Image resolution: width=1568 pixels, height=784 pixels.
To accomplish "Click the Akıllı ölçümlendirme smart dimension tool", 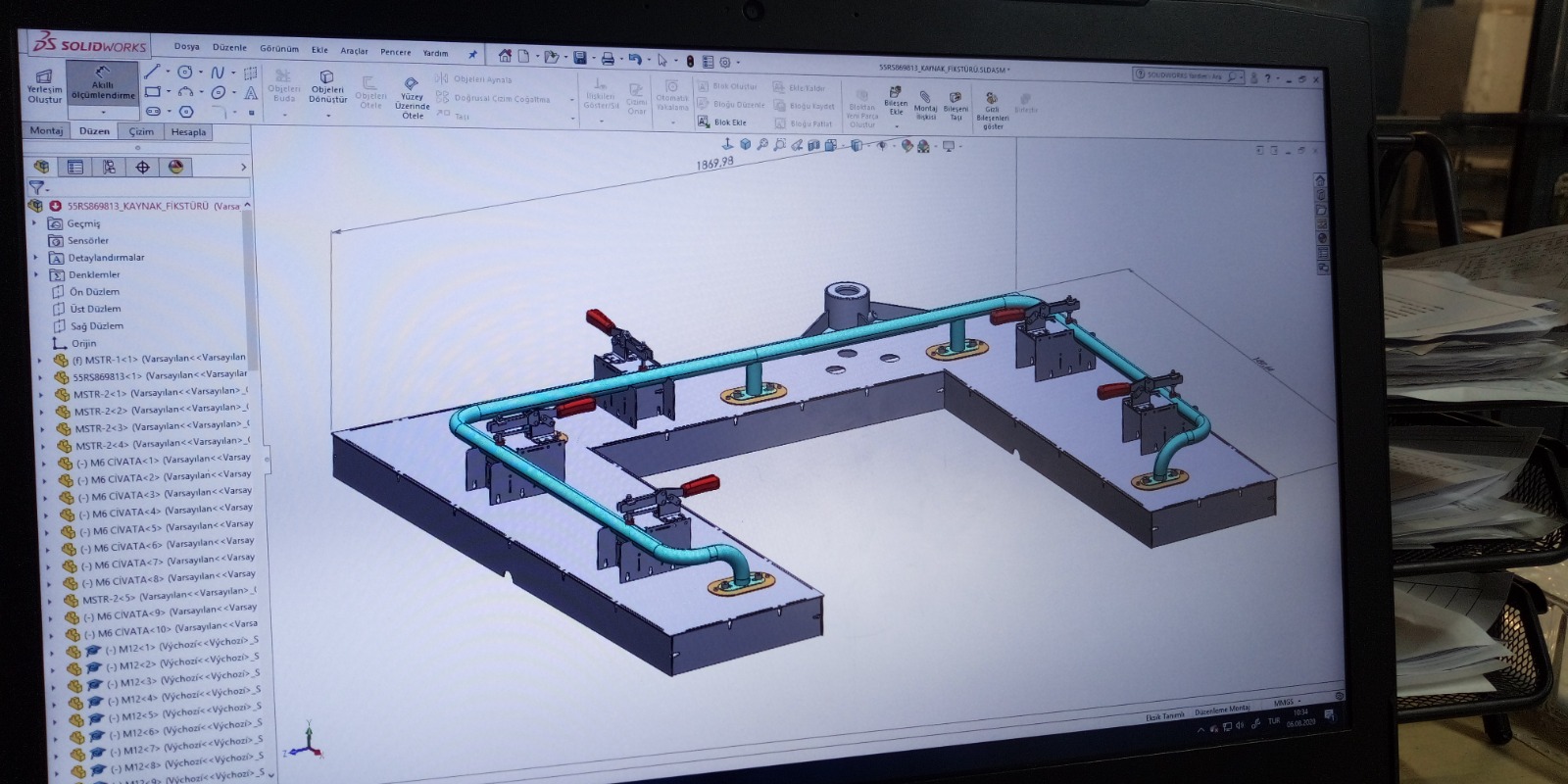I will point(102,83).
